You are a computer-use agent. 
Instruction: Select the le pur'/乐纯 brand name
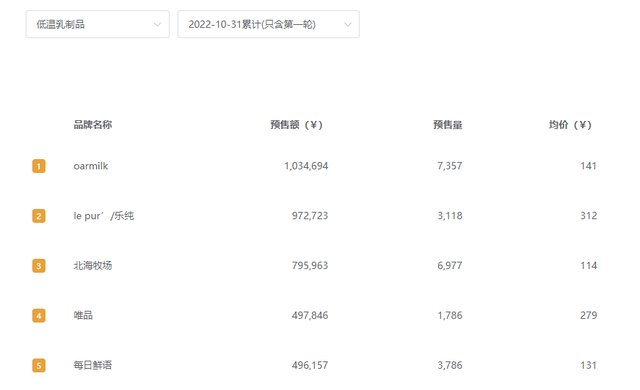[104, 216]
